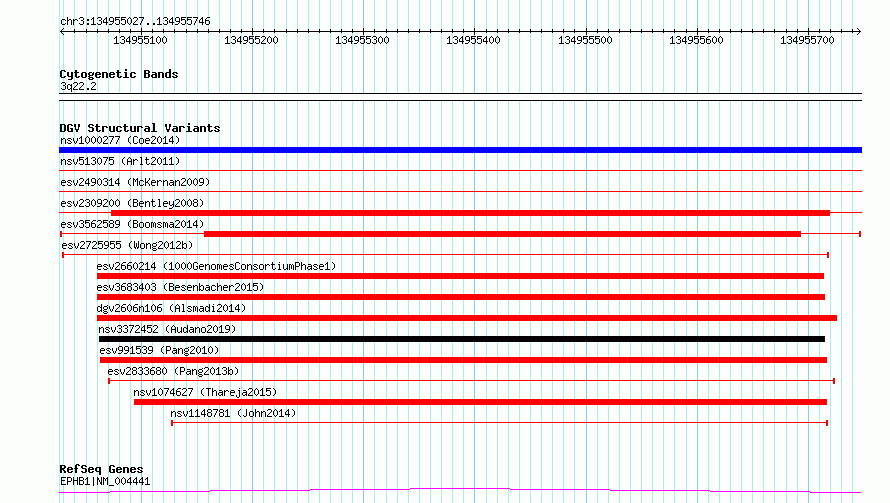Click the RefSeq Genes track title
This screenshot has height=503, width=890.
pyautogui.click(x=101, y=470)
